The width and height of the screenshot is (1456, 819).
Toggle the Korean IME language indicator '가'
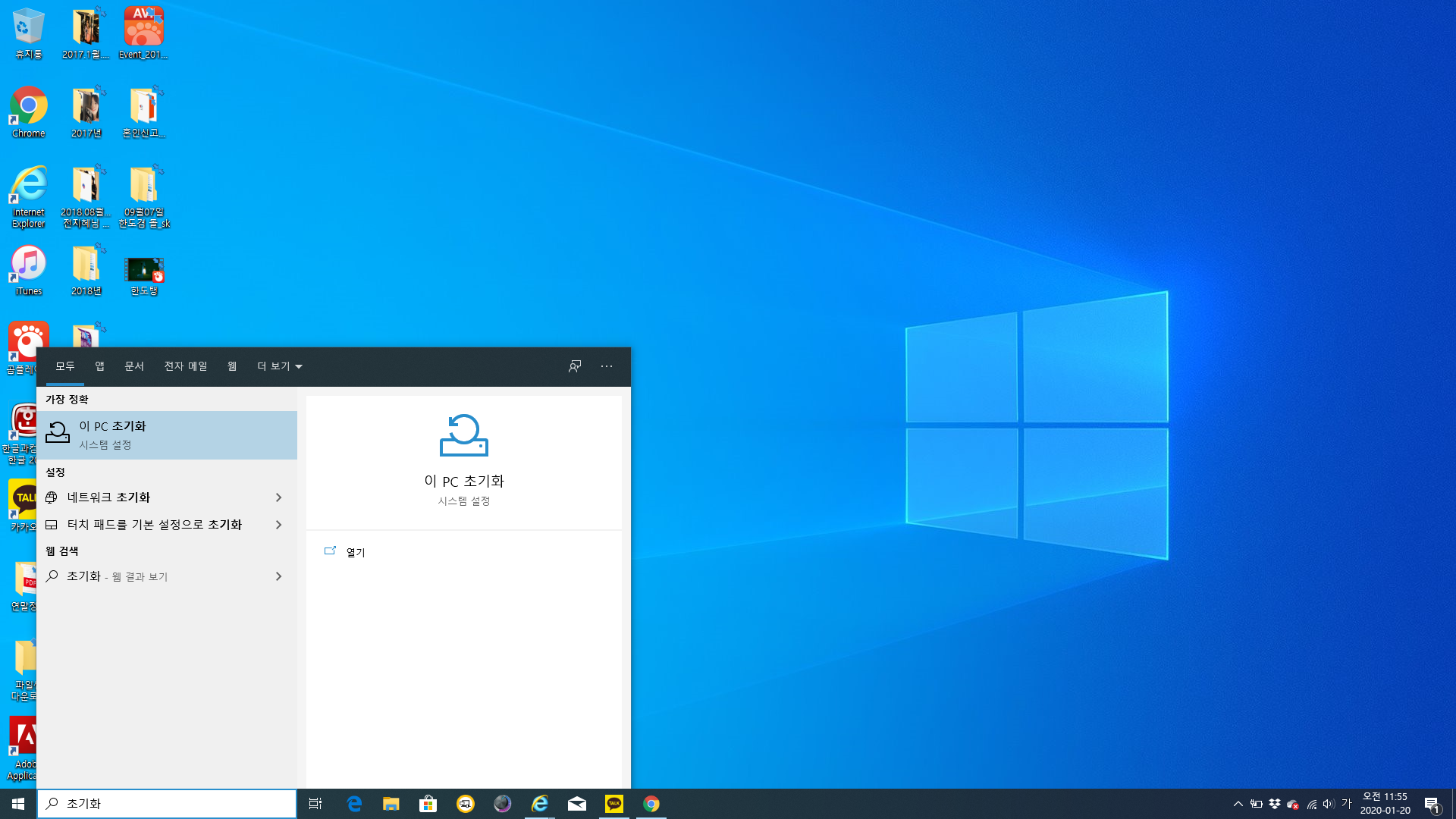(x=1347, y=804)
